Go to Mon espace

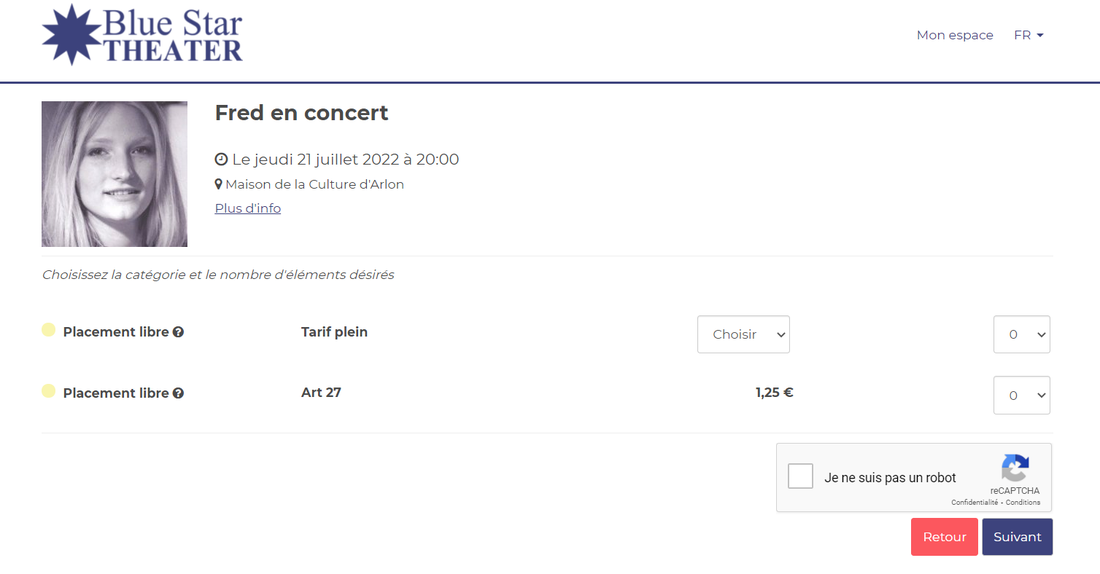(x=955, y=35)
